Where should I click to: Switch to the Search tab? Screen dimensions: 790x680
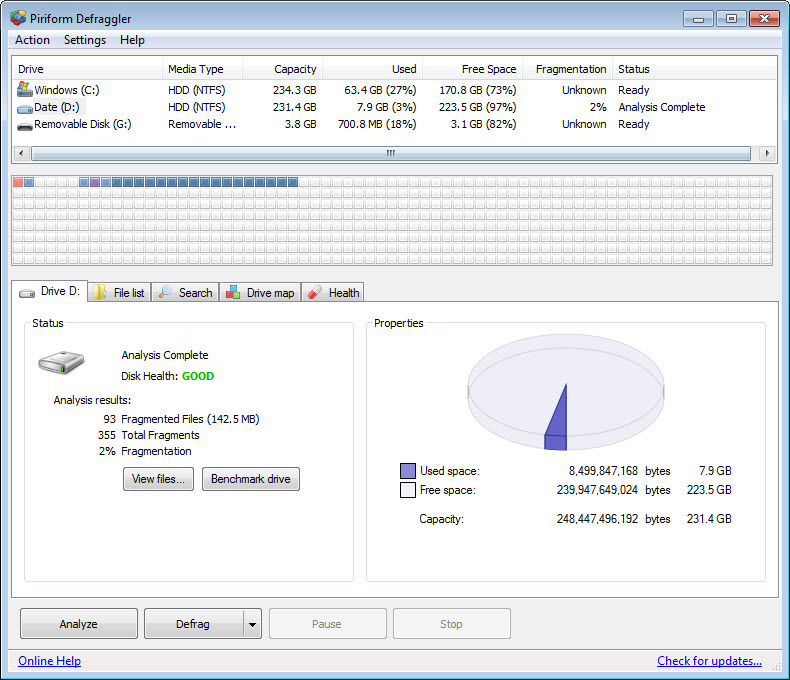pyautogui.click(x=185, y=293)
